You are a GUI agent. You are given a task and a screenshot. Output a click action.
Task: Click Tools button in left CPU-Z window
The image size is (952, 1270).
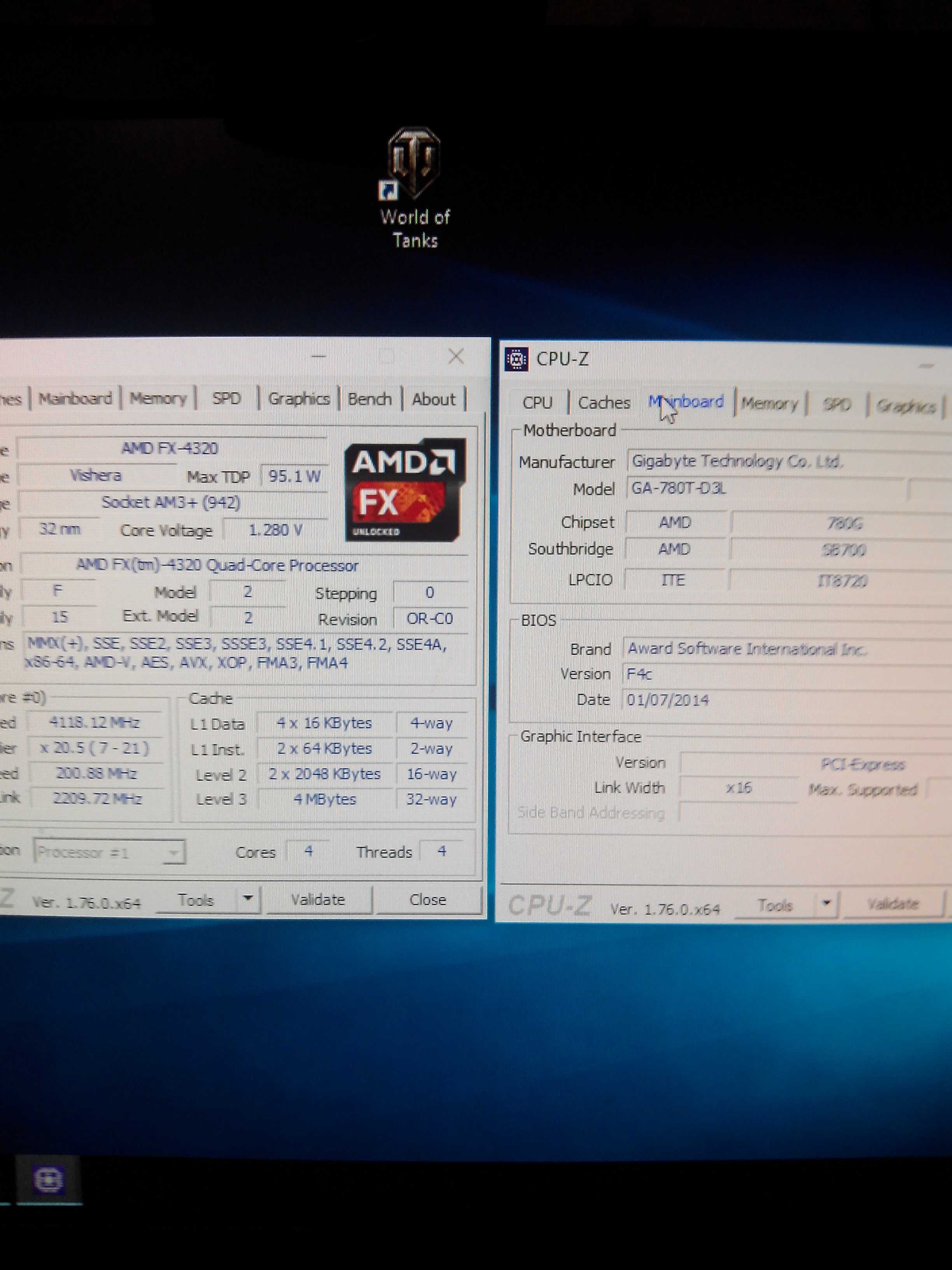point(196,900)
